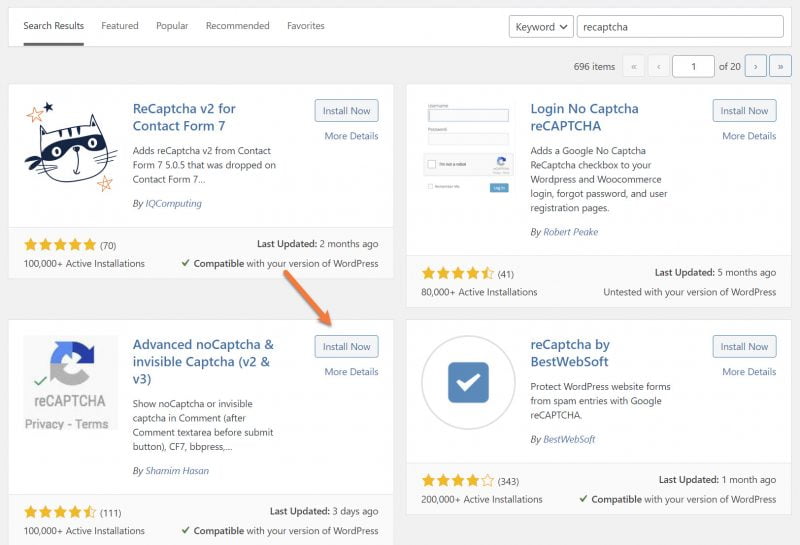The height and width of the screenshot is (545, 800).
Task: Switch to the Featured tab
Action: tap(120, 26)
